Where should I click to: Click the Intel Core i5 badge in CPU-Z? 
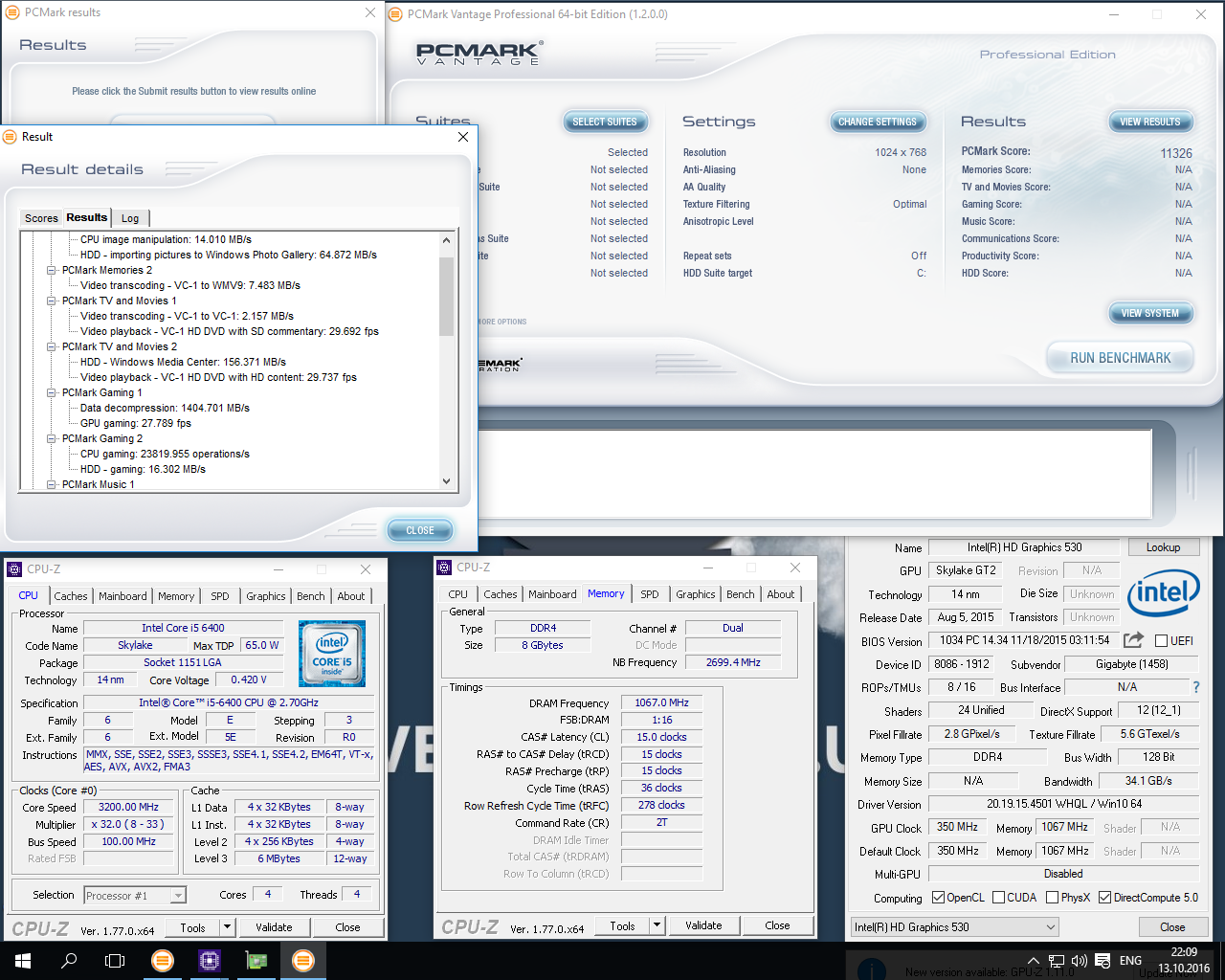(x=332, y=654)
